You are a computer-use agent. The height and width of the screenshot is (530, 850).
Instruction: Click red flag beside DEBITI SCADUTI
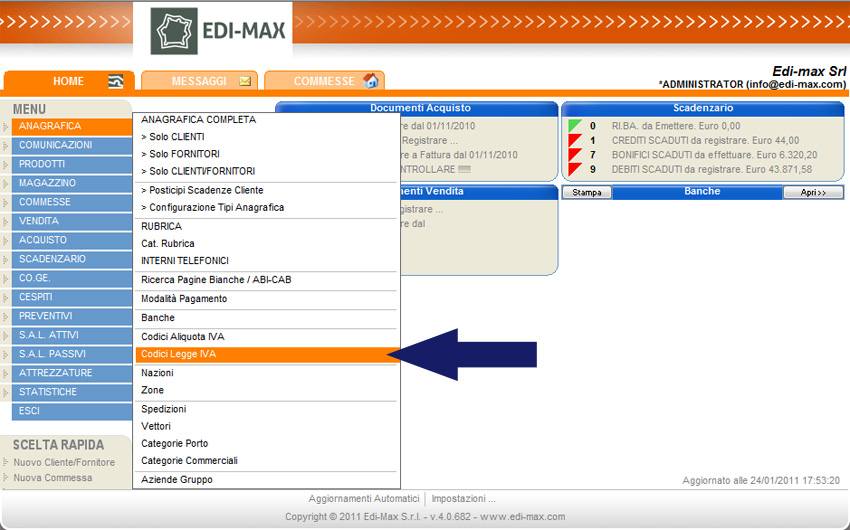[575, 169]
